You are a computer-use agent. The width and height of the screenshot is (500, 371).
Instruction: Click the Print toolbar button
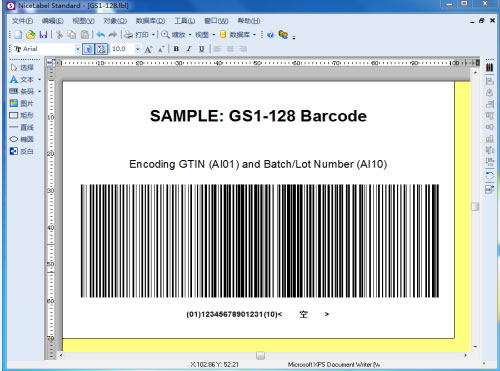point(137,35)
